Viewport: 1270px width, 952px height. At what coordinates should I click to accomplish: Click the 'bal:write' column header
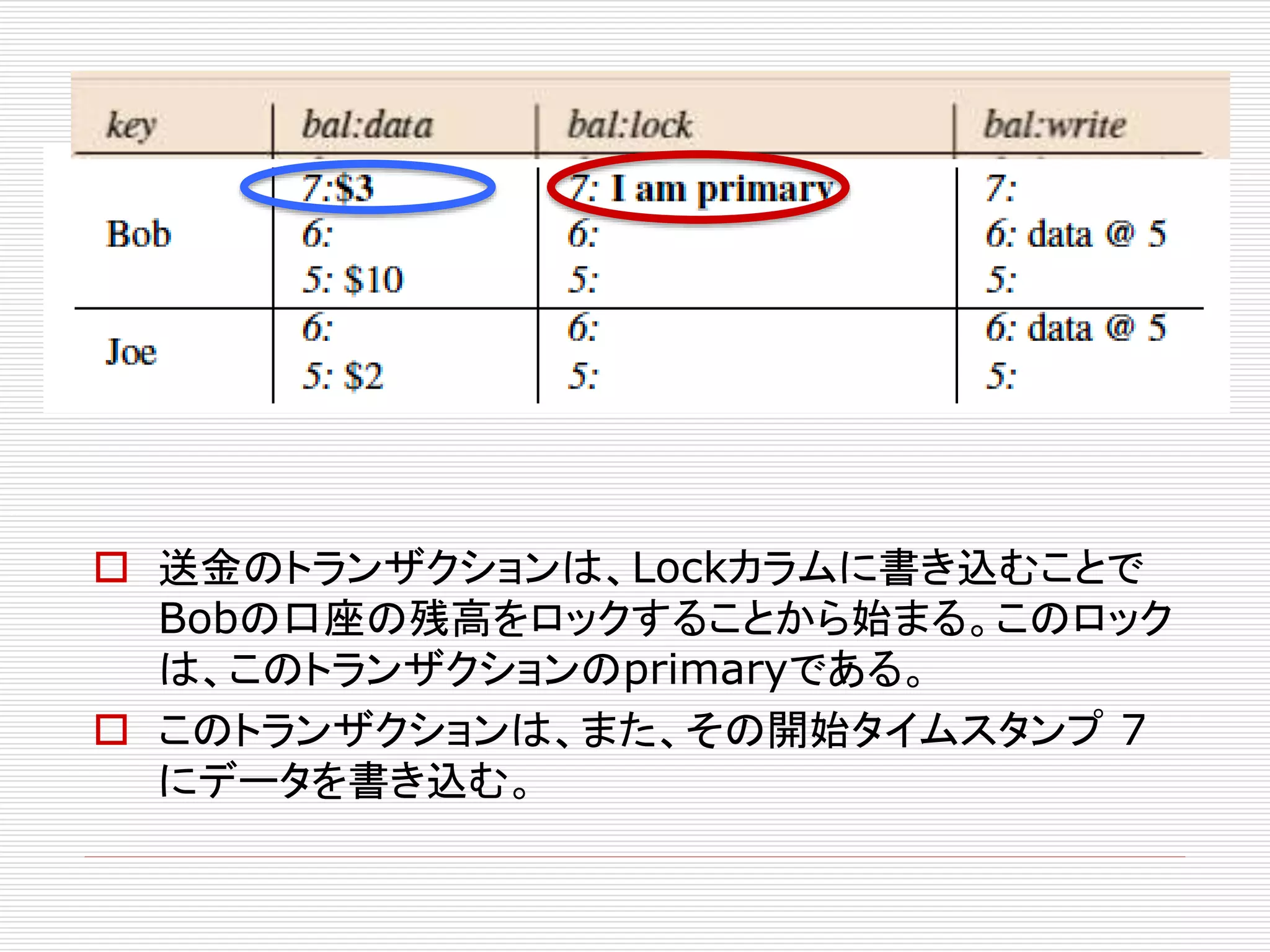[x=1055, y=125]
